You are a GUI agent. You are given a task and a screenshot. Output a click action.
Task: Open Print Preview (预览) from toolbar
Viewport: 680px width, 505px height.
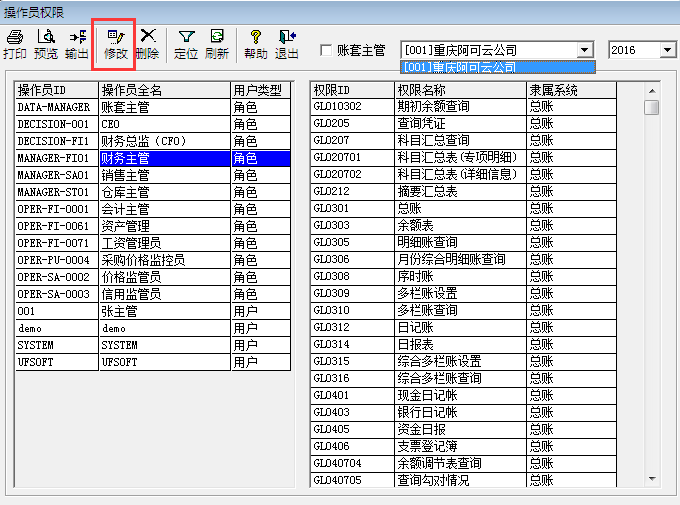tap(46, 44)
